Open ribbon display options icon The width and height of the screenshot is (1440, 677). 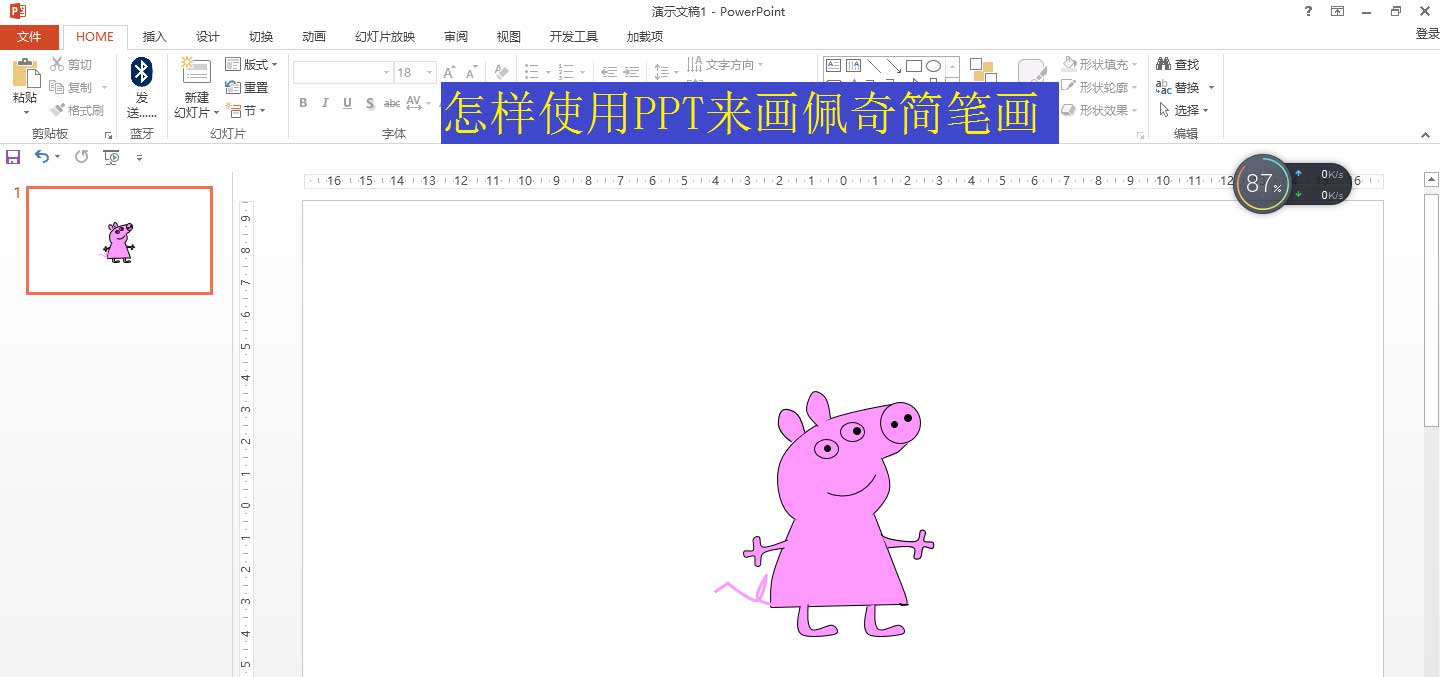pyautogui.click(x=1337, y=11)
